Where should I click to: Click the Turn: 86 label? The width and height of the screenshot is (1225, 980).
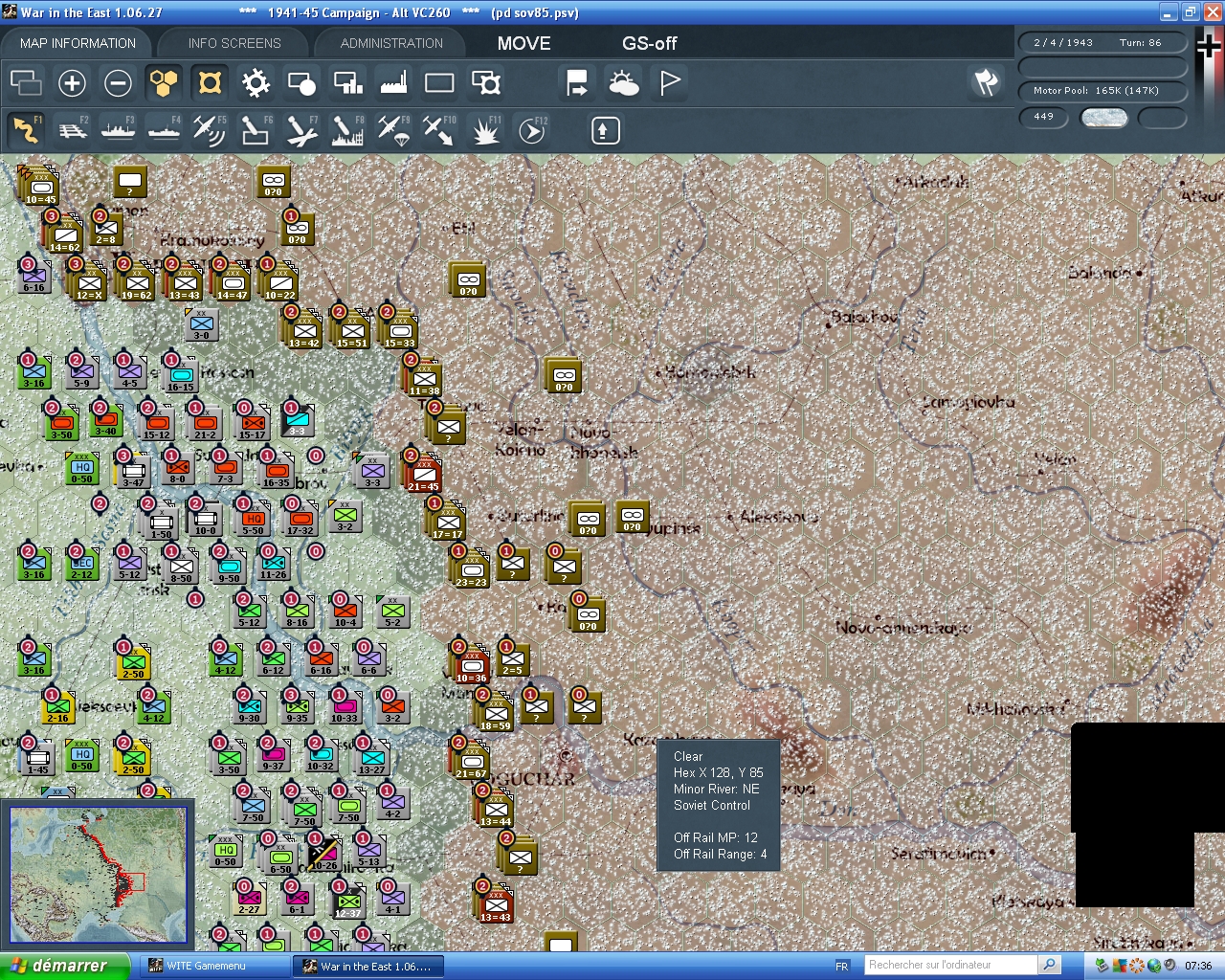(1141, 42)
